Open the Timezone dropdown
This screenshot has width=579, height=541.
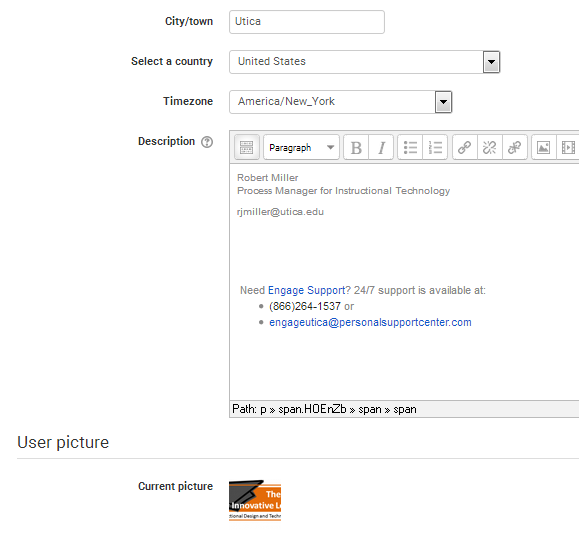click(x=340, y=102)
